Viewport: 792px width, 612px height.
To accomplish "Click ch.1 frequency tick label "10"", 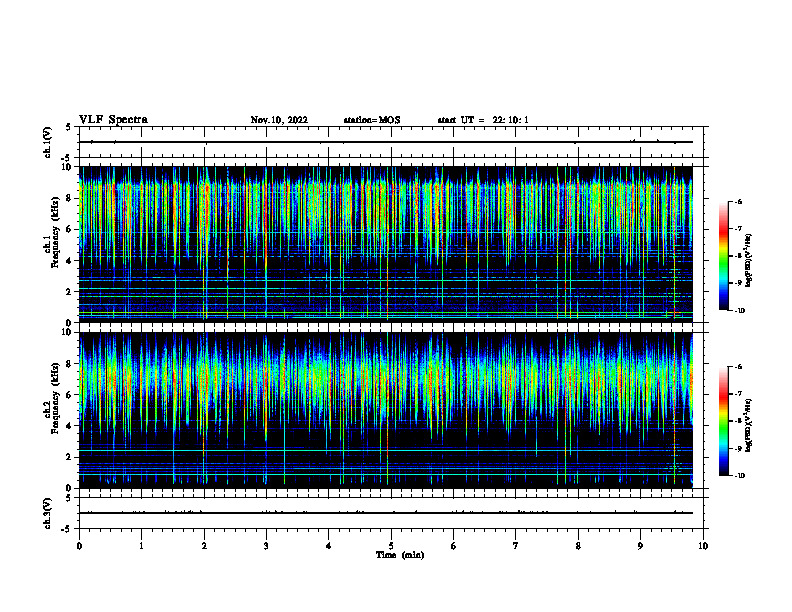I will click(x=69, y=167).
